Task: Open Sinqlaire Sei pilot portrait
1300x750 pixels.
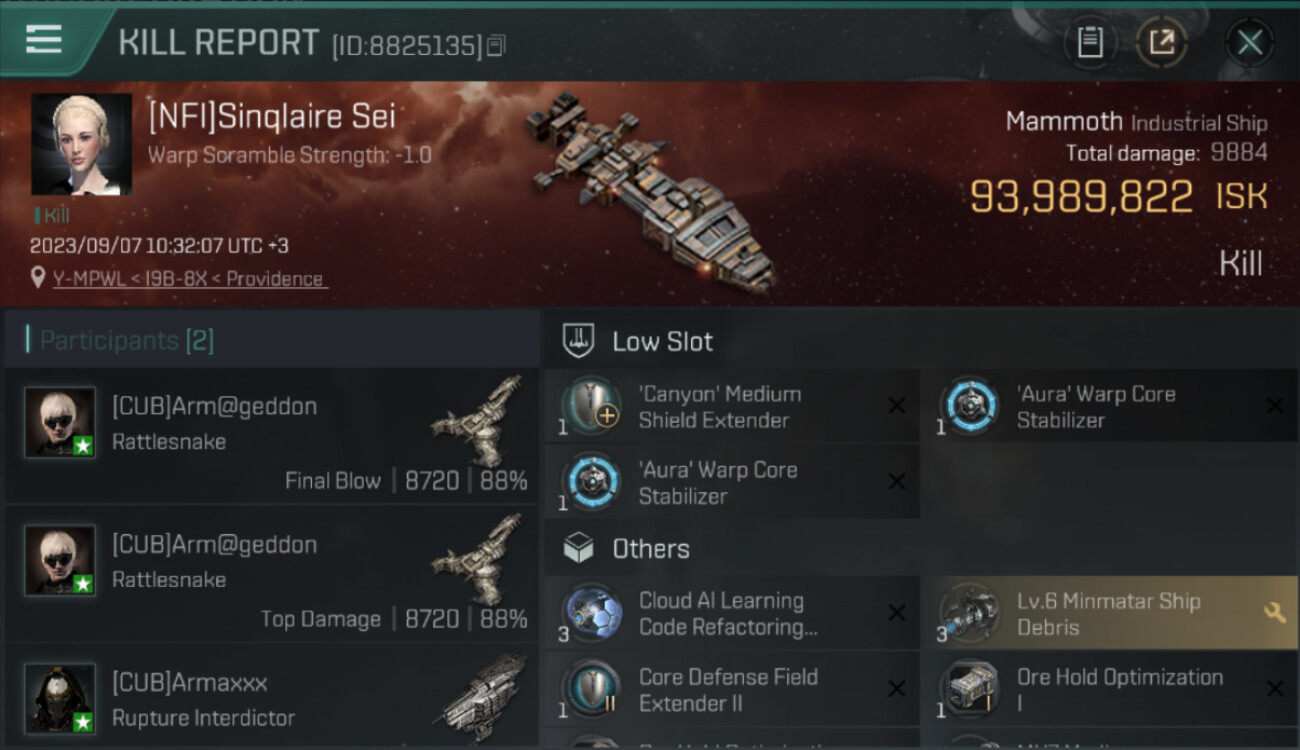Action: click(x=81, y=144)
